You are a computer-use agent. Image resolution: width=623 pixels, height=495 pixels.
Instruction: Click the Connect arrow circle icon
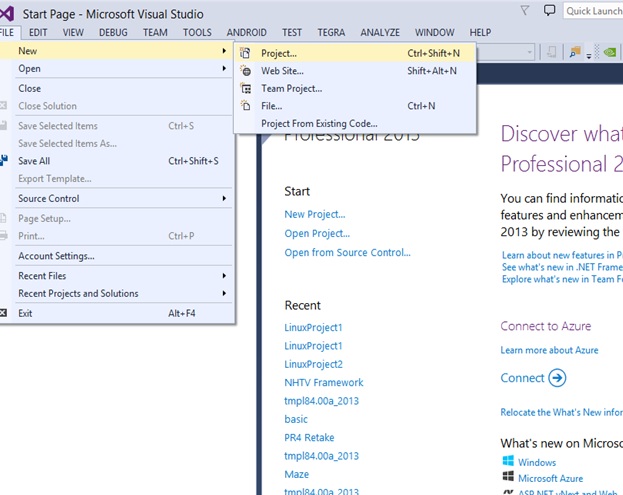coord(557,377)
